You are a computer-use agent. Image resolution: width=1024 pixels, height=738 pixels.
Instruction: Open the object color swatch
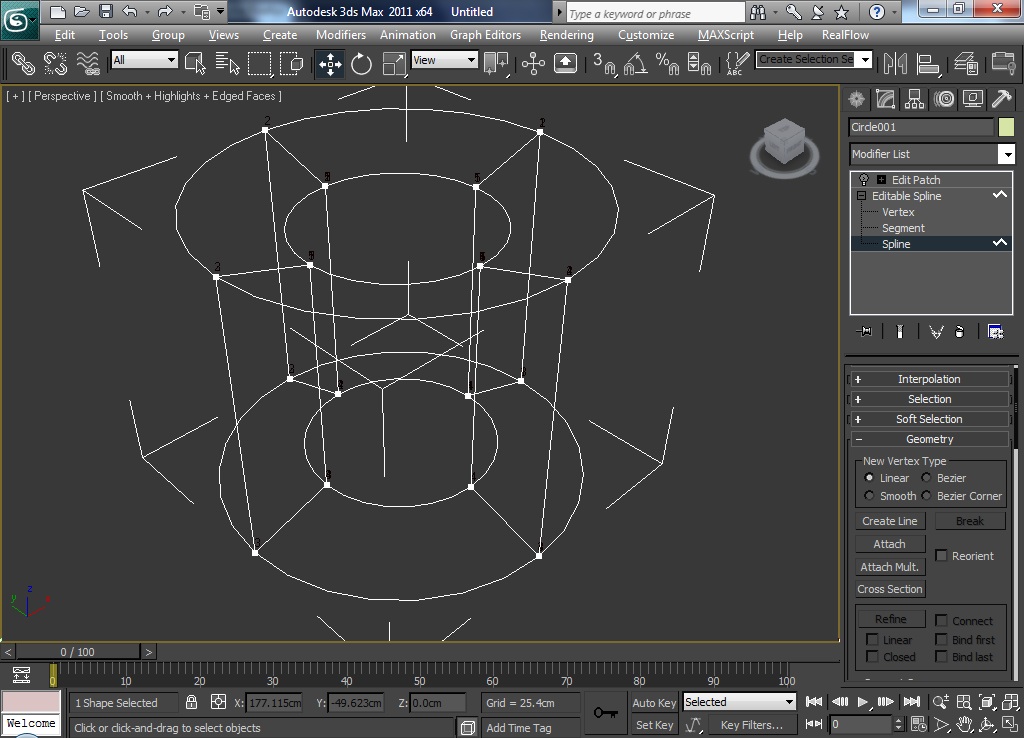pyautogui.click(x=1006, y=127)
